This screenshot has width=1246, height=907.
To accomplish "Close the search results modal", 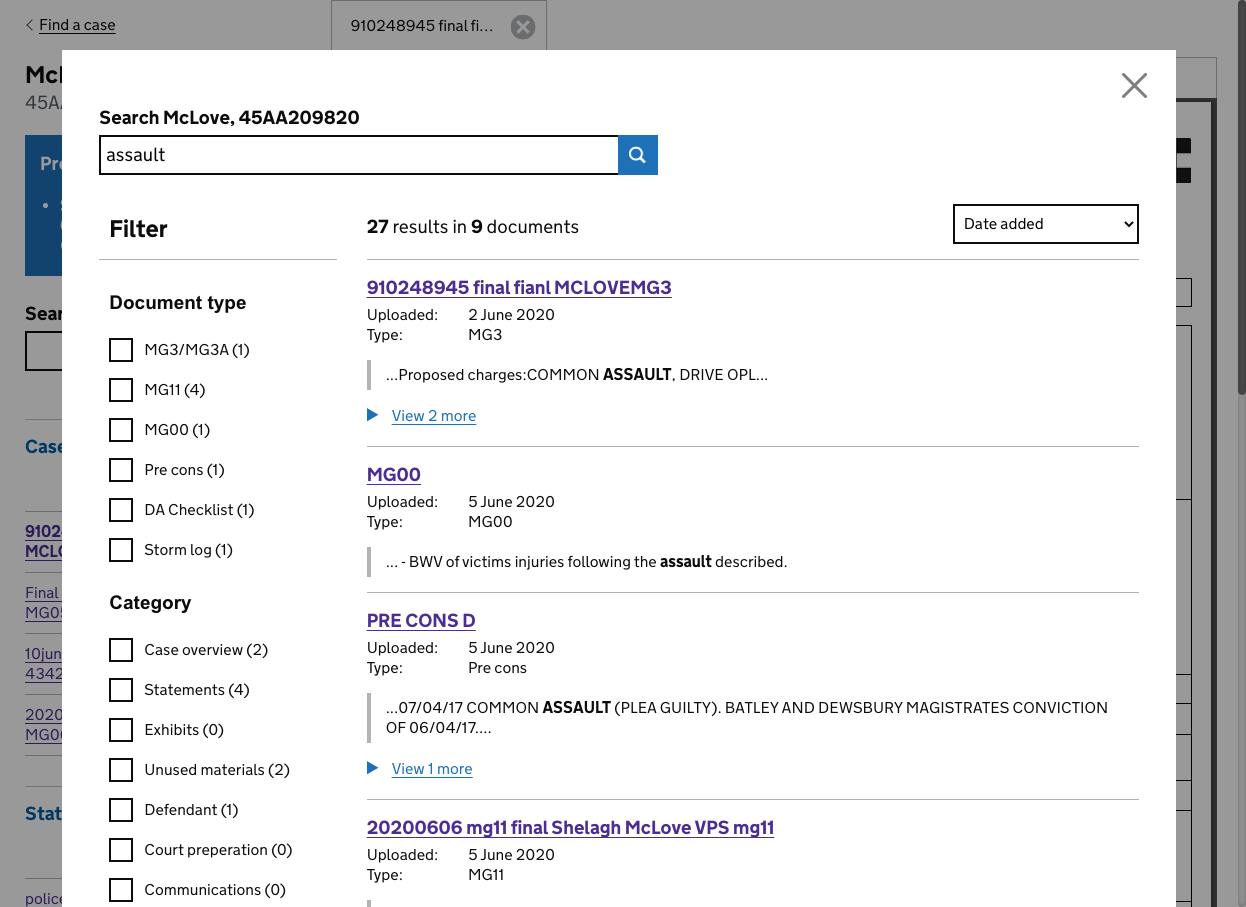I will pyautogui.click(x=1134, y=86).
